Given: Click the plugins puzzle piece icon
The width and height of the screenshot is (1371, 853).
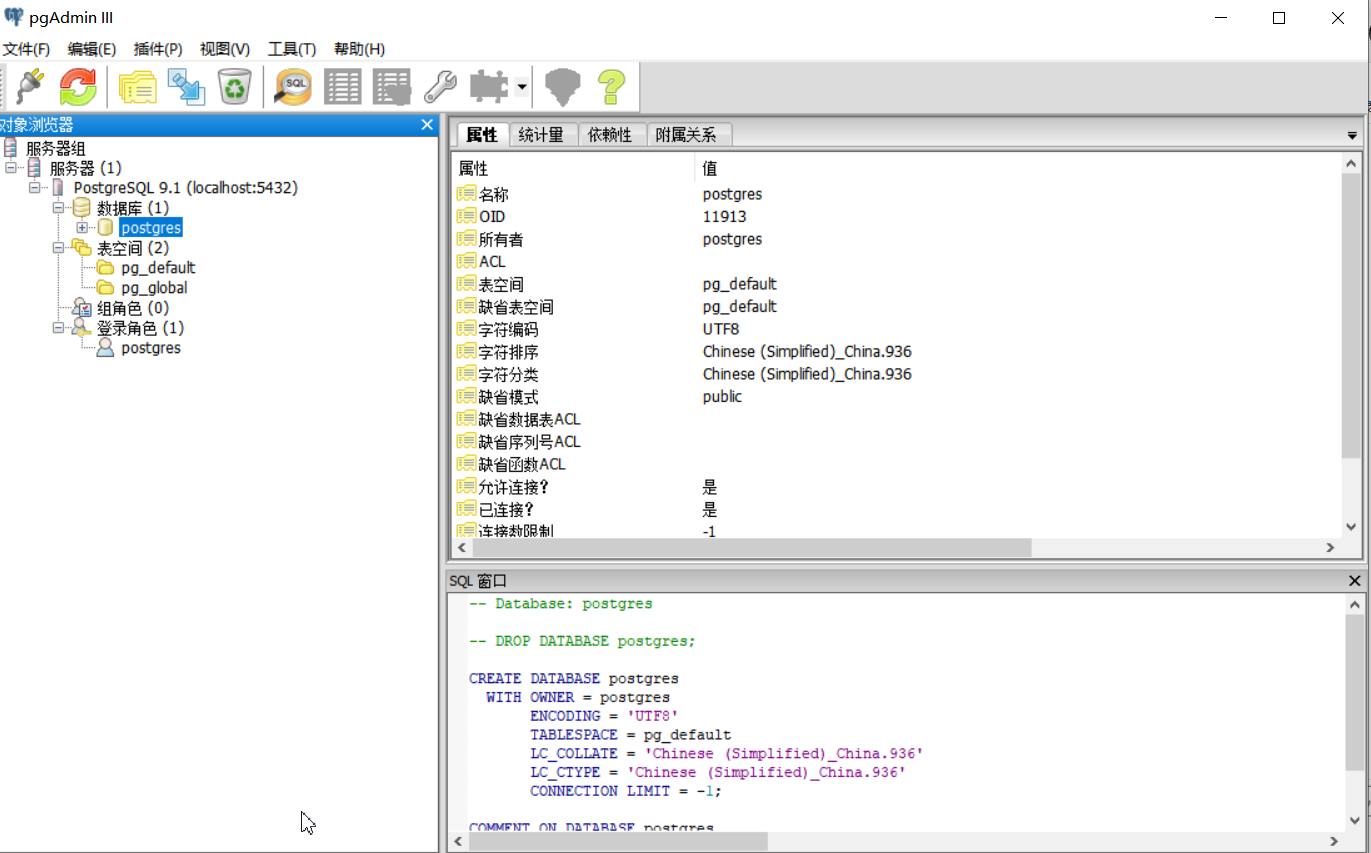Looking at the screenshot, I should 489,87.
